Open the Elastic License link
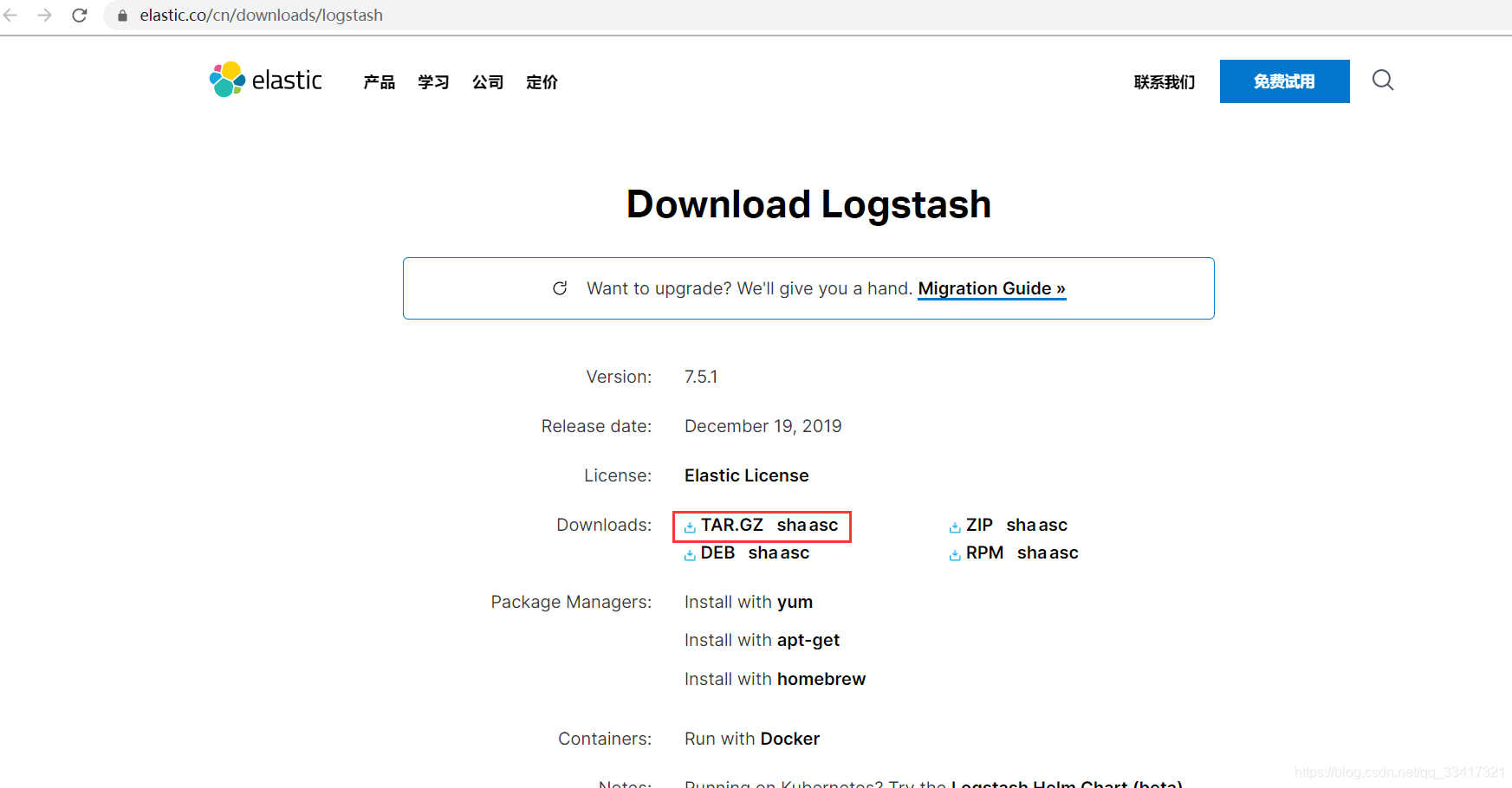 (747, 475)
